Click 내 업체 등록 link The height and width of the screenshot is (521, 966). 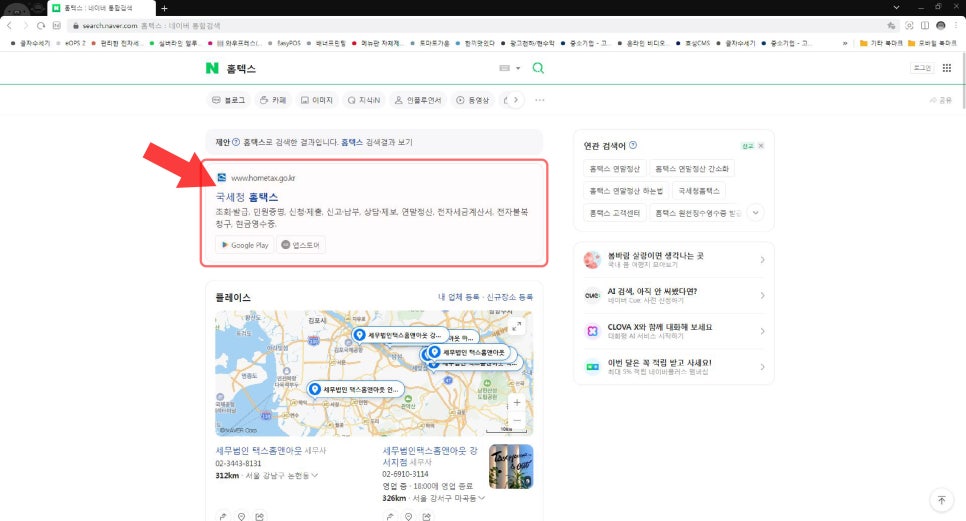[x=458, y=297]
